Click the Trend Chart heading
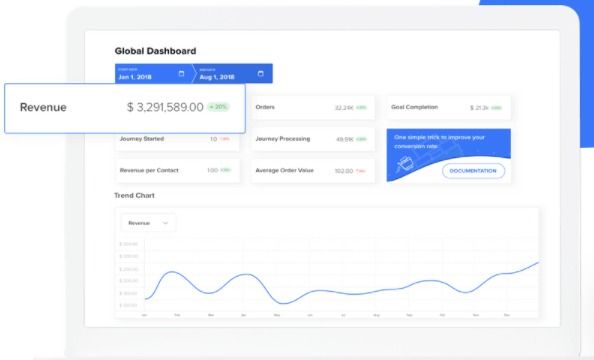The width and height of the screenshot is (594, 360). tap(134, 196)
